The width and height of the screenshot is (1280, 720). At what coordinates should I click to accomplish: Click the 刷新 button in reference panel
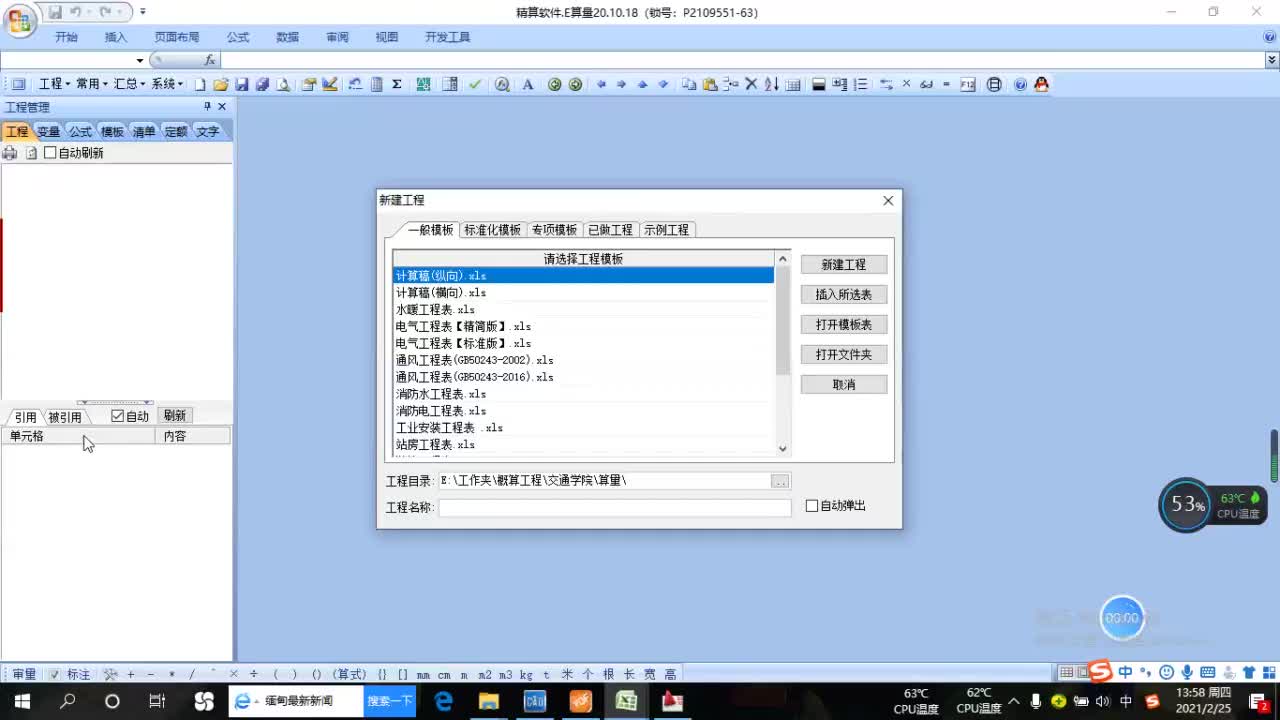click(x=175, y=416)
